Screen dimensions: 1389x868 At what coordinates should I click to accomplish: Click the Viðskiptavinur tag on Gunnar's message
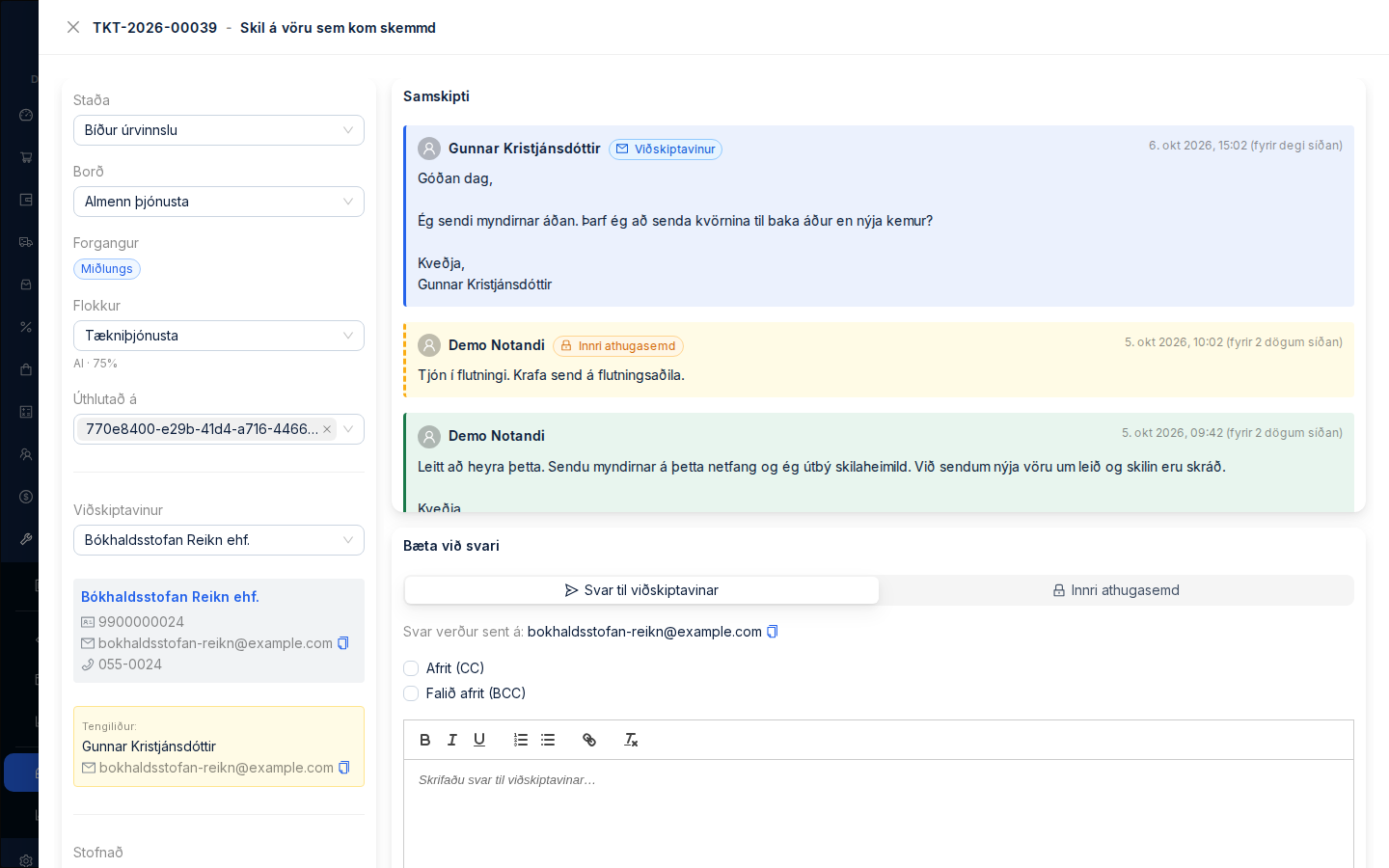pyautogui.click(x=666, y=149)
